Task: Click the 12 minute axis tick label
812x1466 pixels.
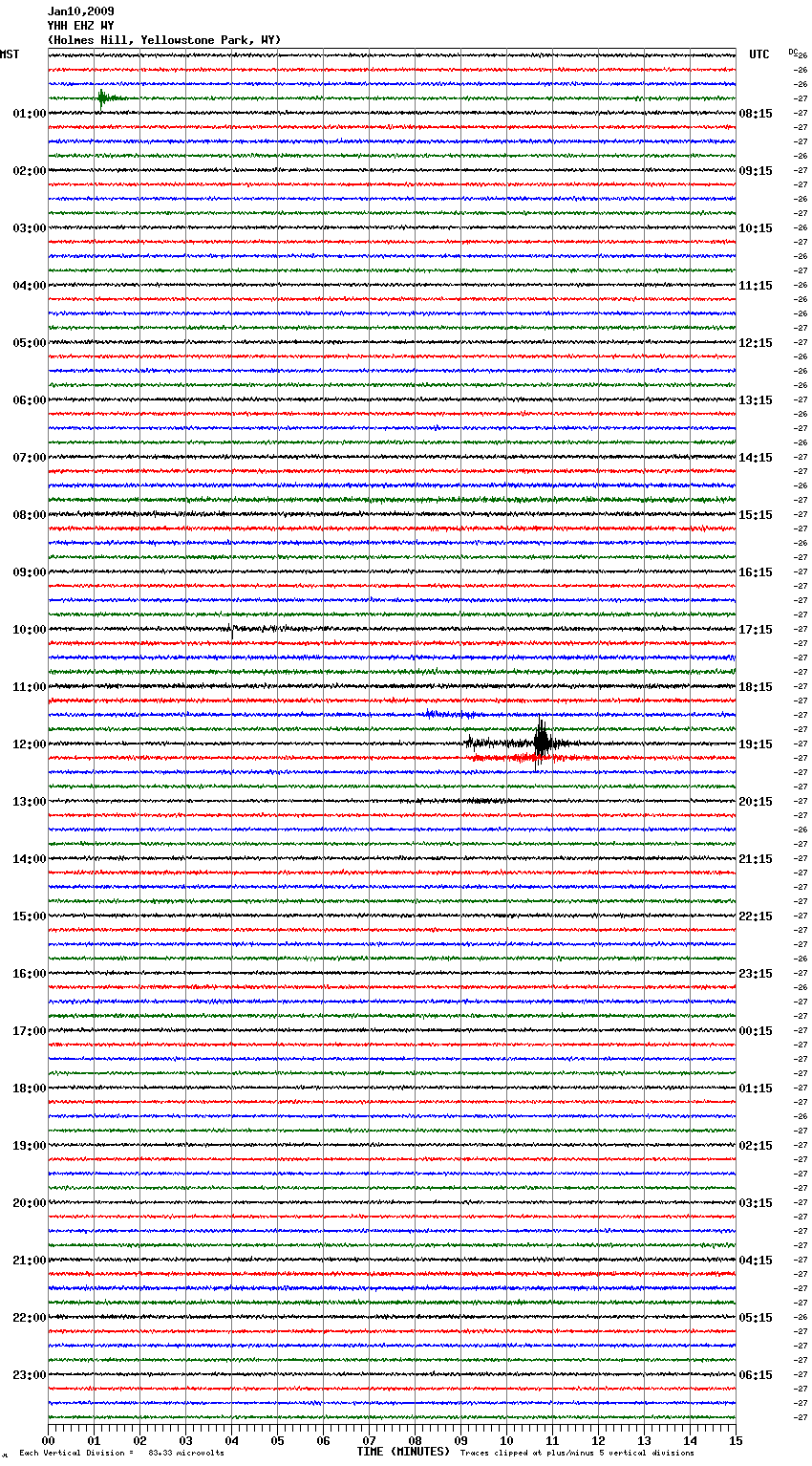Action: 598,1440
